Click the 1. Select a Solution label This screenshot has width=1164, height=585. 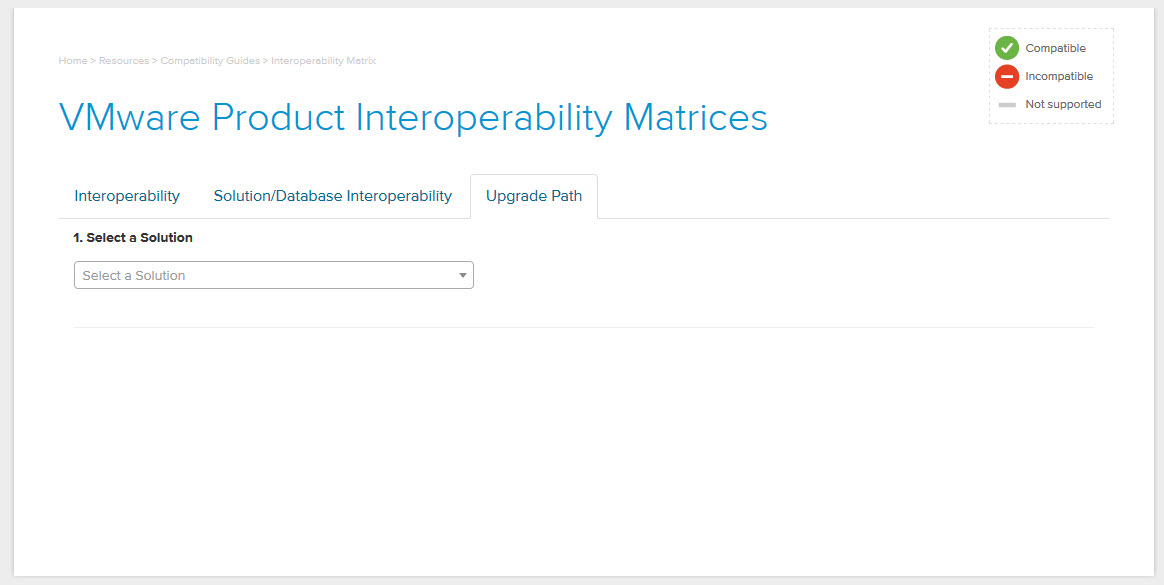click(133, 238)
